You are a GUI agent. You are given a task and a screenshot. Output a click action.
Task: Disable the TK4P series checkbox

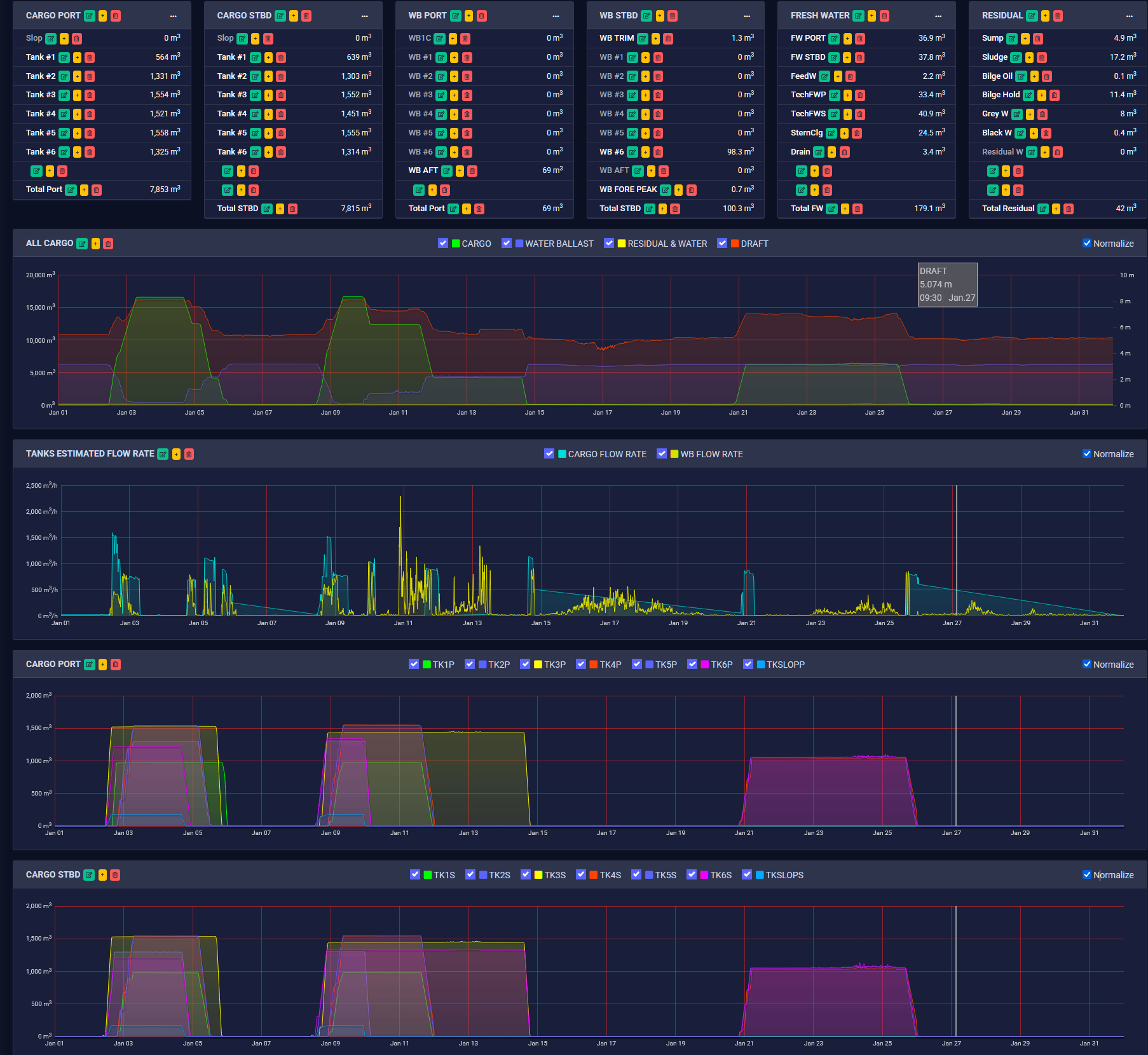click(x=580, y=664)
